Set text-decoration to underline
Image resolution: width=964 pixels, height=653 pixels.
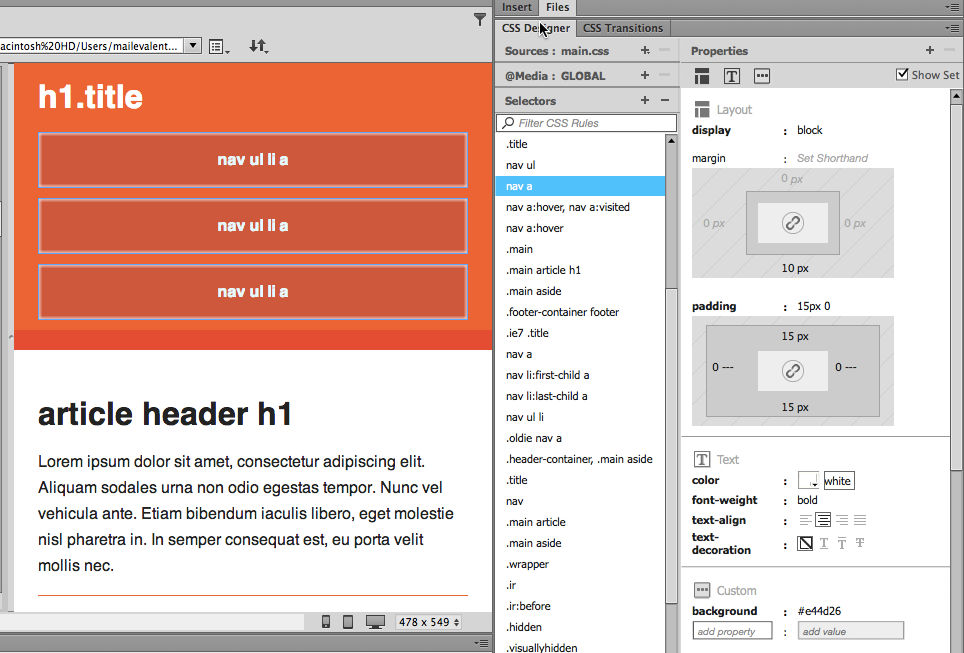coord(824,543)
